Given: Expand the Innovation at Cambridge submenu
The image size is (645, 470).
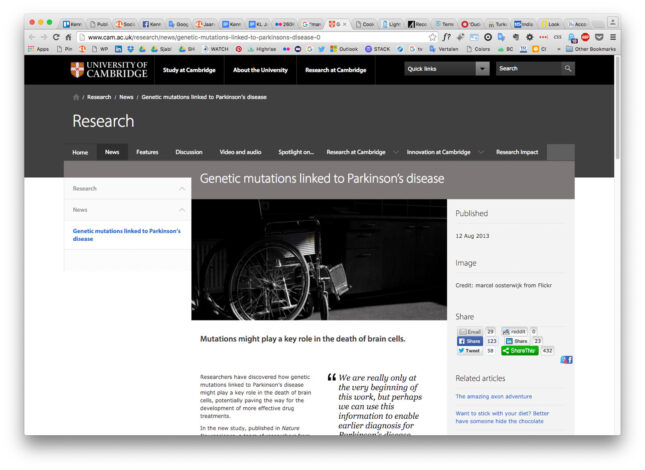Looking at the screenshot, I should coord(479,152).
